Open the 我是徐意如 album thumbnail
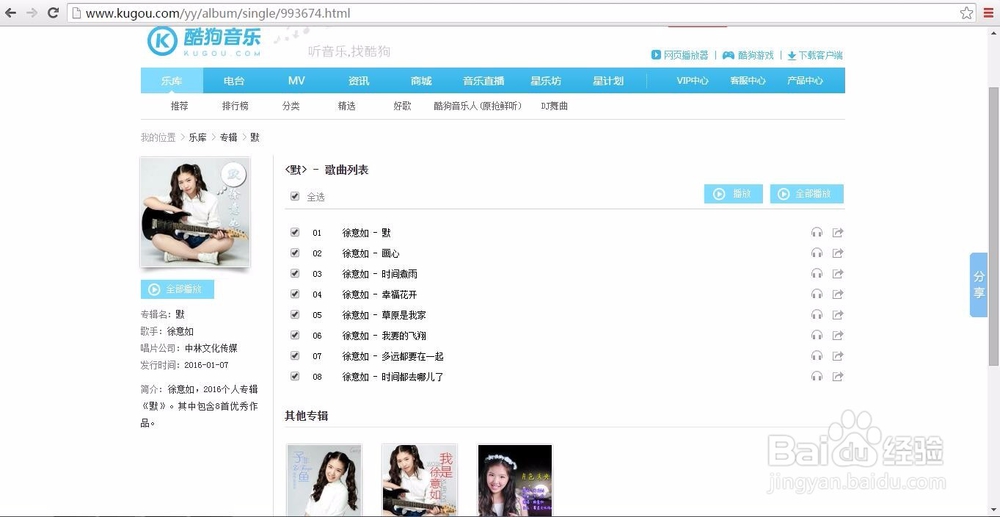 (x=420, y=480)
